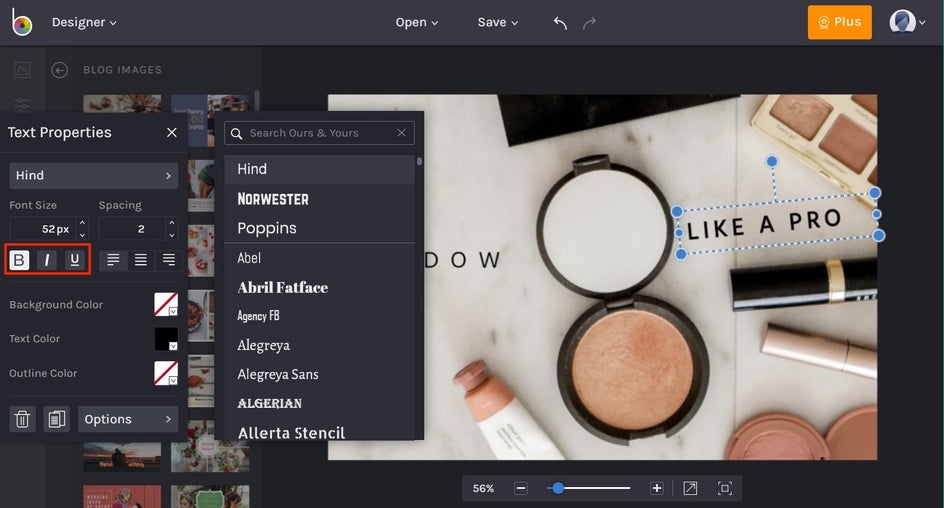Select the sunset couple template thumbnail
This screenshot has height=508, width=944.
(x=122, y=457)
